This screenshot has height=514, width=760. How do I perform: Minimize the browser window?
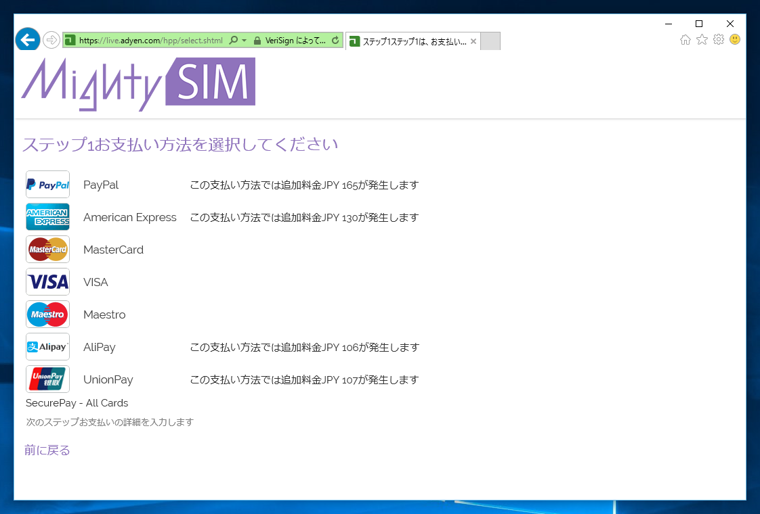pyautogui.click(x=668, y=23)
